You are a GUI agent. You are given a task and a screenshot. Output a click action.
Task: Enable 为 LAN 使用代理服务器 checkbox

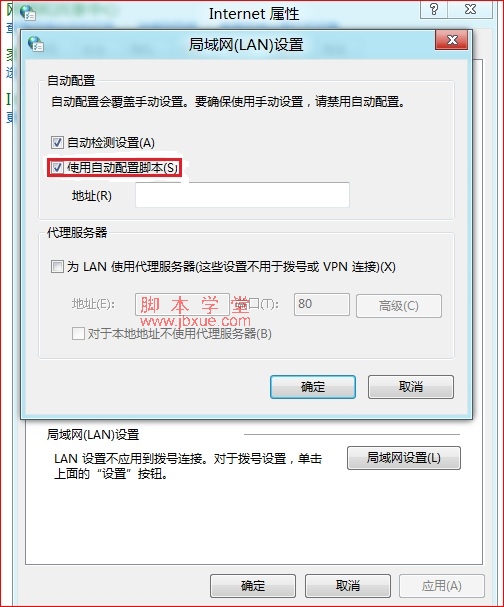[57, 267]
